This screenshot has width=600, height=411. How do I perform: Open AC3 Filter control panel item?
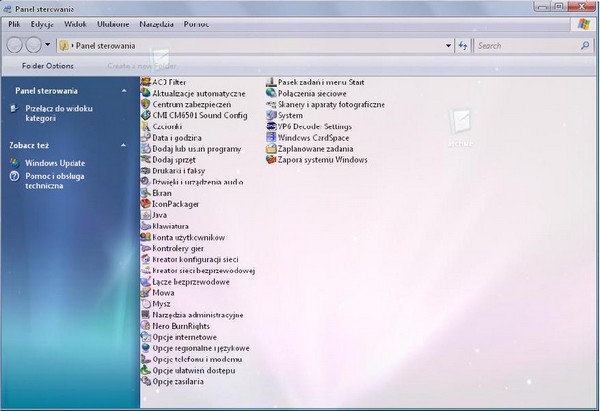(169, 81)
